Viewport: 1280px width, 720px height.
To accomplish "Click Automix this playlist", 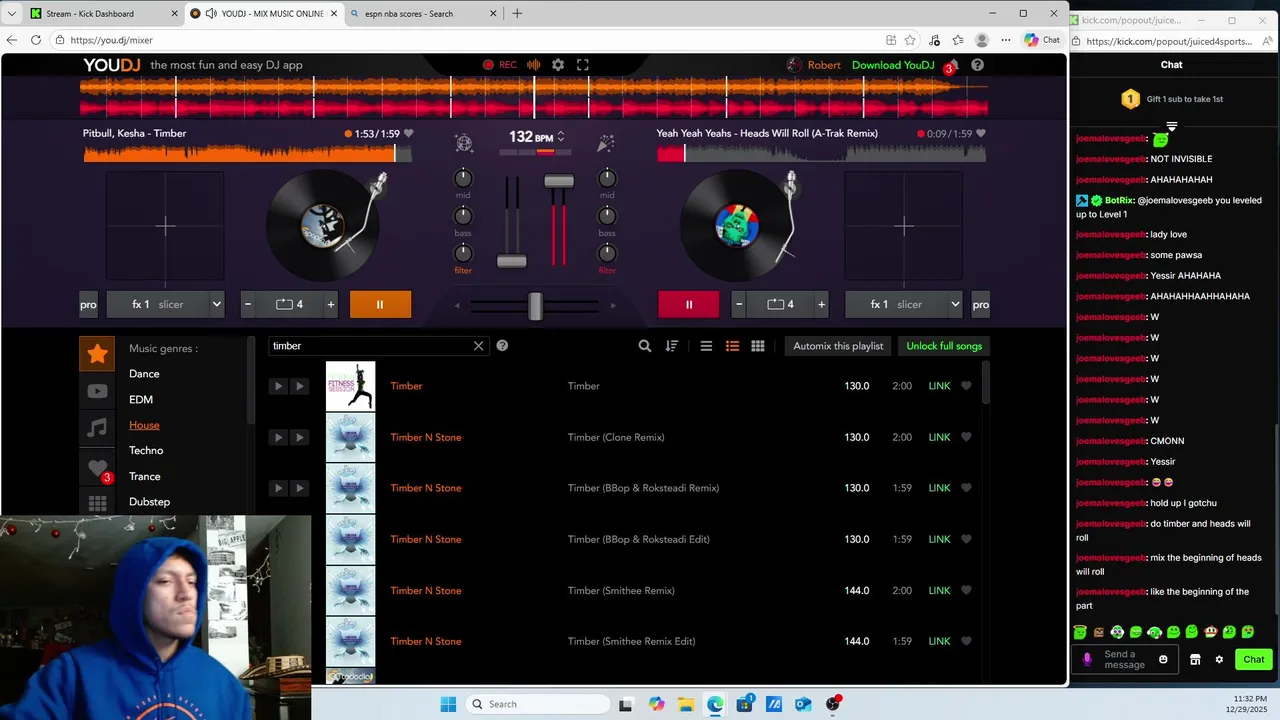I will (x=838, y=346).
